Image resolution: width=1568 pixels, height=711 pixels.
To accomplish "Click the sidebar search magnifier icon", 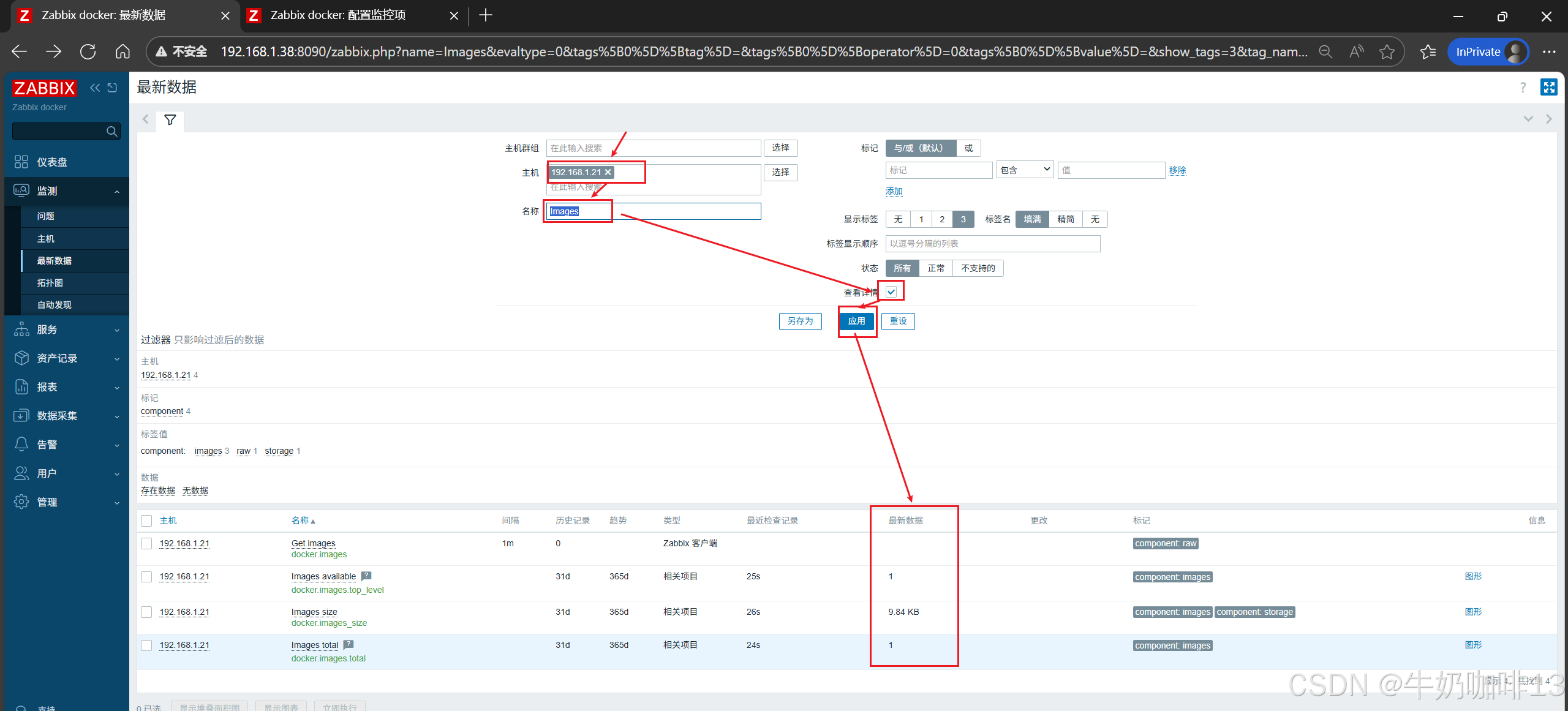I will (x=111, y=131).
